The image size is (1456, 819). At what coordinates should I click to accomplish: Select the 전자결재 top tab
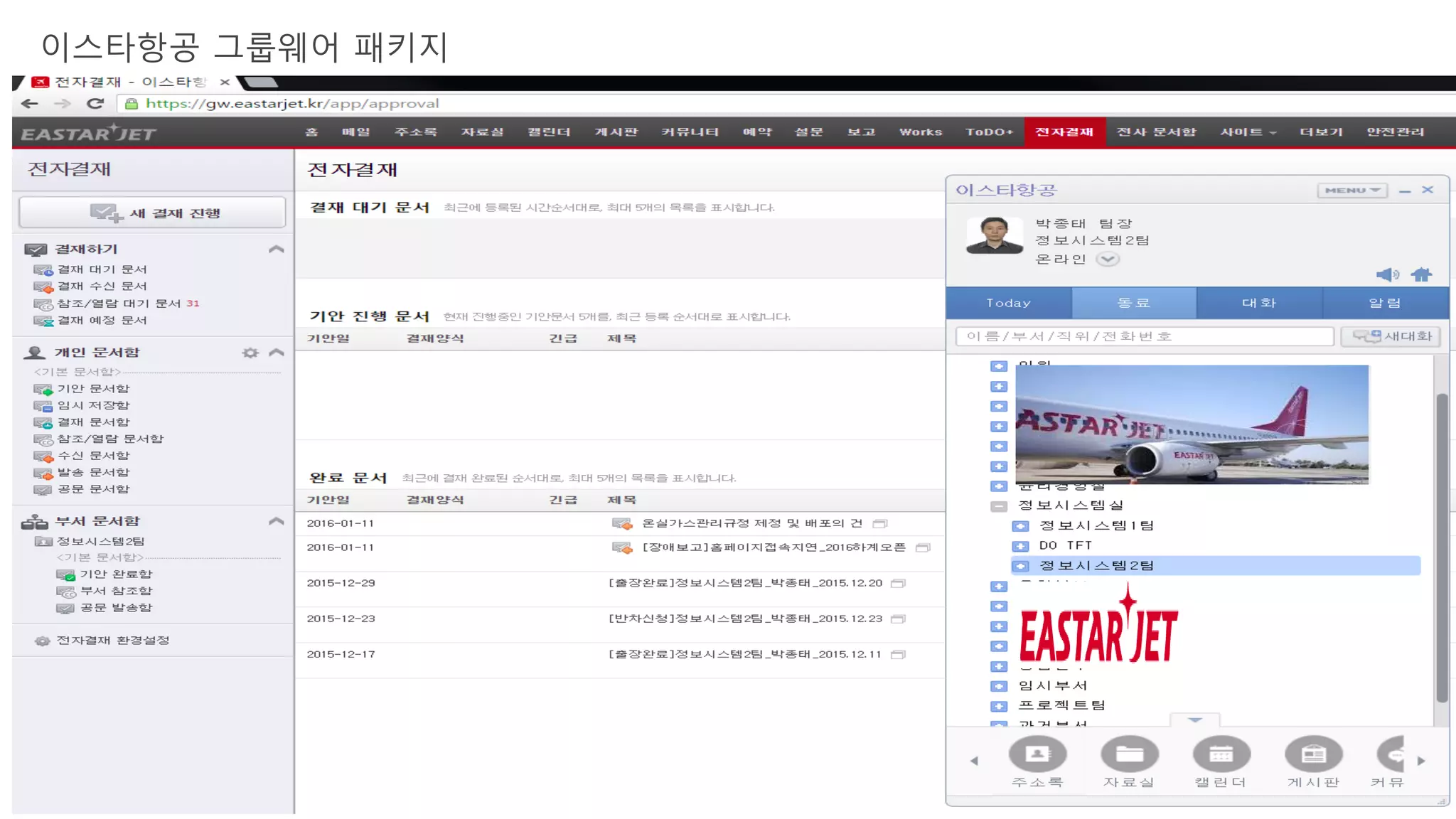click(x=1064, y=132)
